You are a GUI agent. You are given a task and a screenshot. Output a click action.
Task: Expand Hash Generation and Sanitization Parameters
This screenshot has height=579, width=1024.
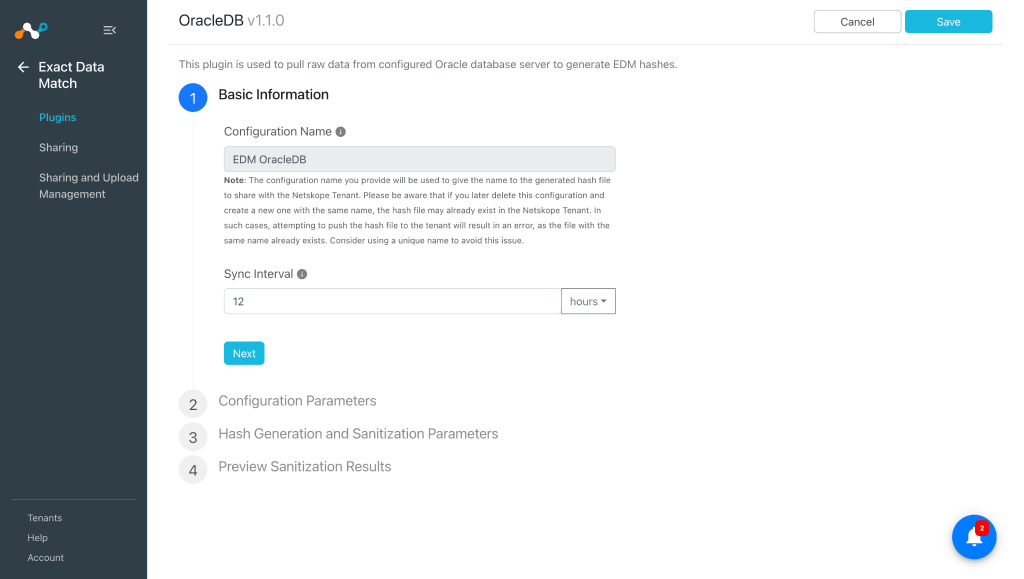(358, 434)
